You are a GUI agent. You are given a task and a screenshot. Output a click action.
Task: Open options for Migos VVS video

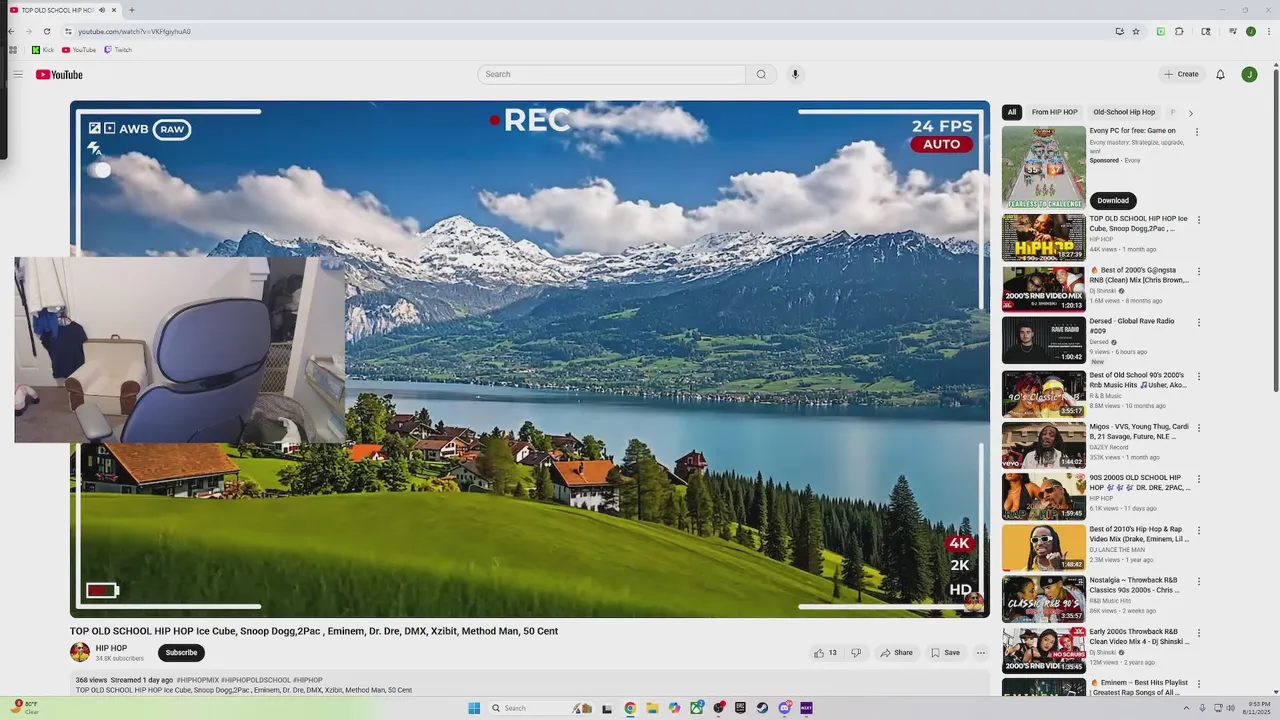click(x=1198, y=427)
